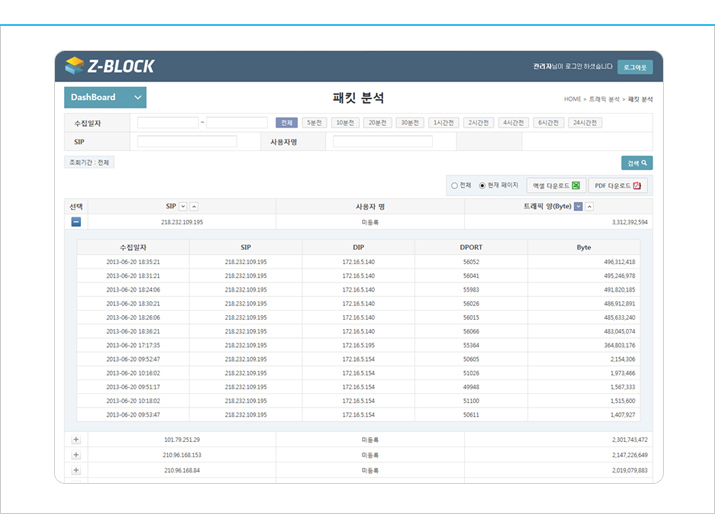The image size is (715, 514).
Task: Click the DIP column header
Action: (x=358, y=247)
